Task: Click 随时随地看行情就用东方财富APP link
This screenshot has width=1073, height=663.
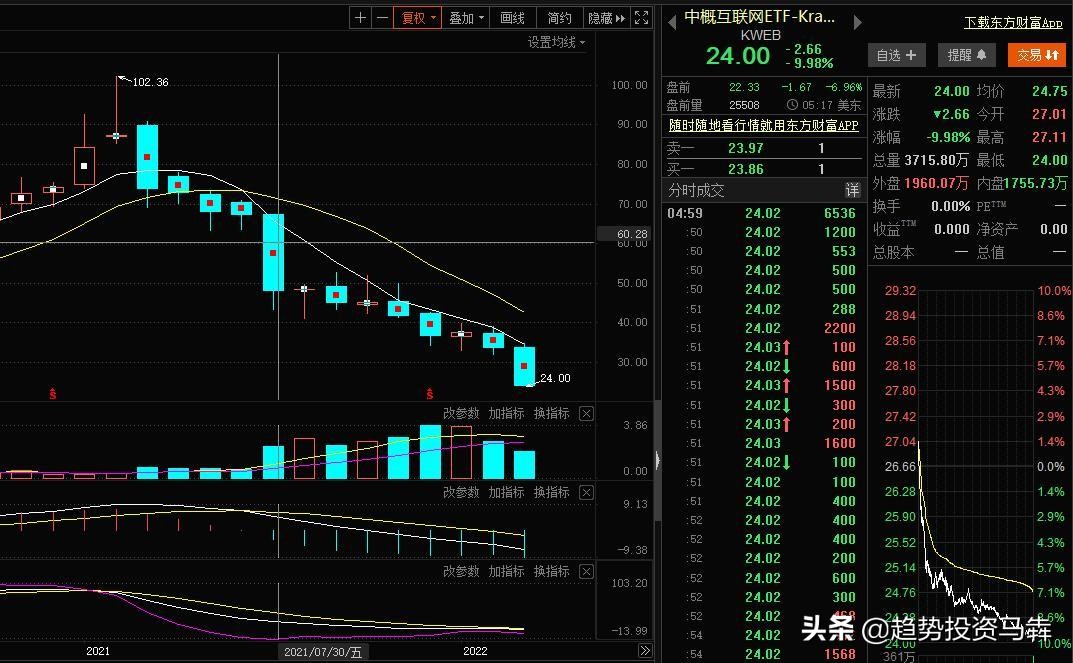Action: click(x=763, y=125)
